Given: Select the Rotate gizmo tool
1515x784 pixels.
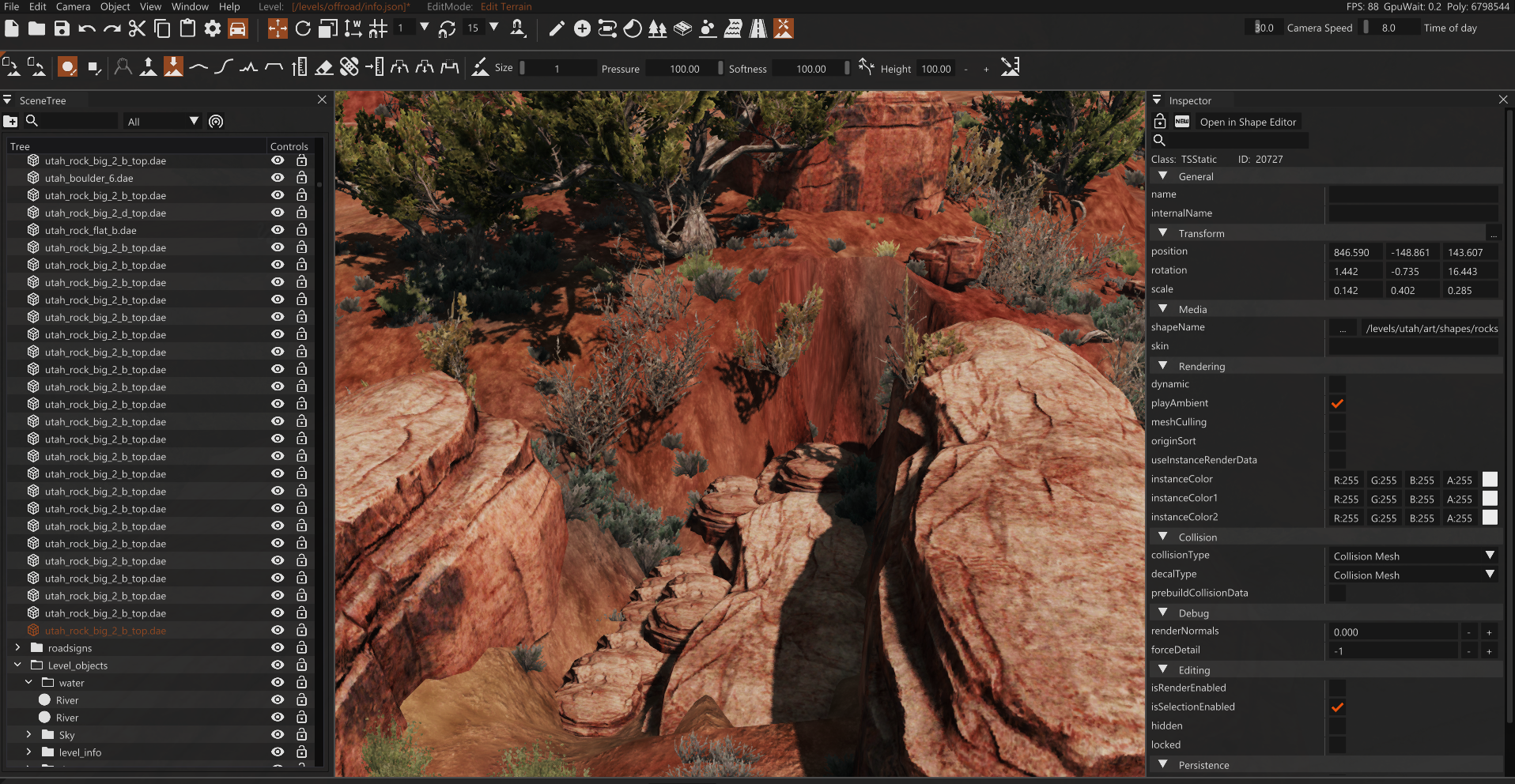Looking at the screenshot, I should 303,28.
